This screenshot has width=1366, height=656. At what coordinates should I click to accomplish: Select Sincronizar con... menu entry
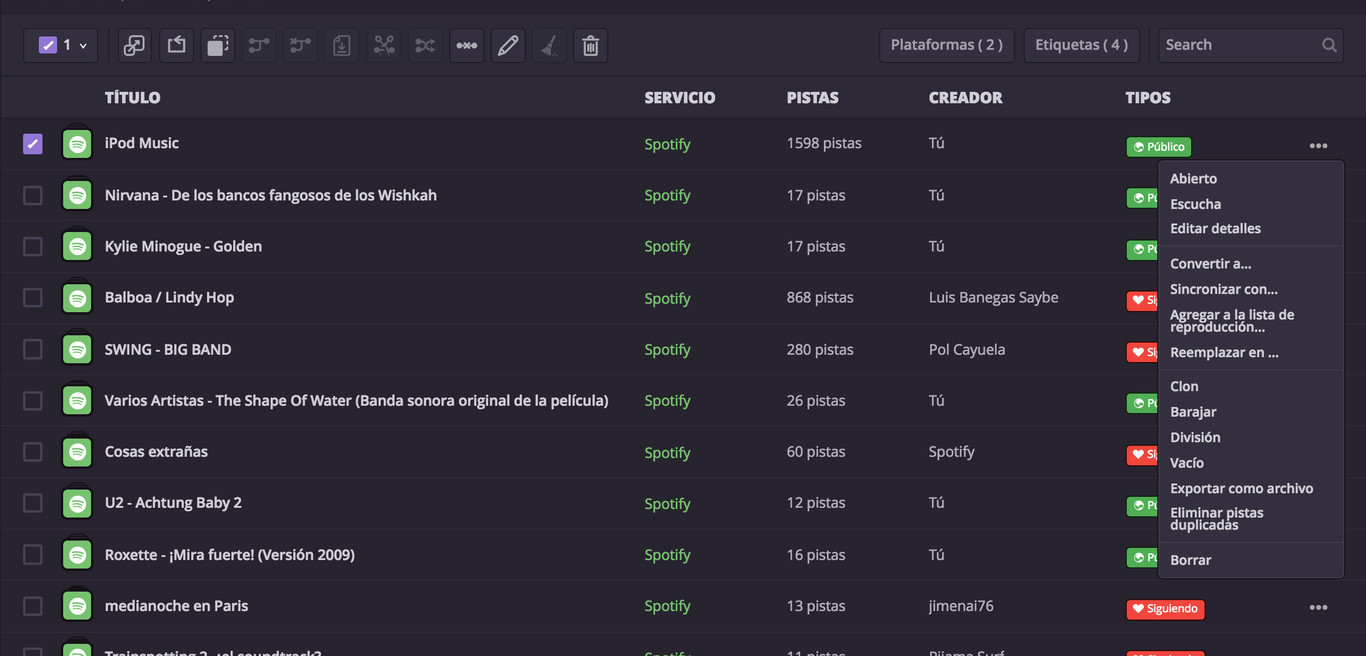click(x=1224, y=289)
